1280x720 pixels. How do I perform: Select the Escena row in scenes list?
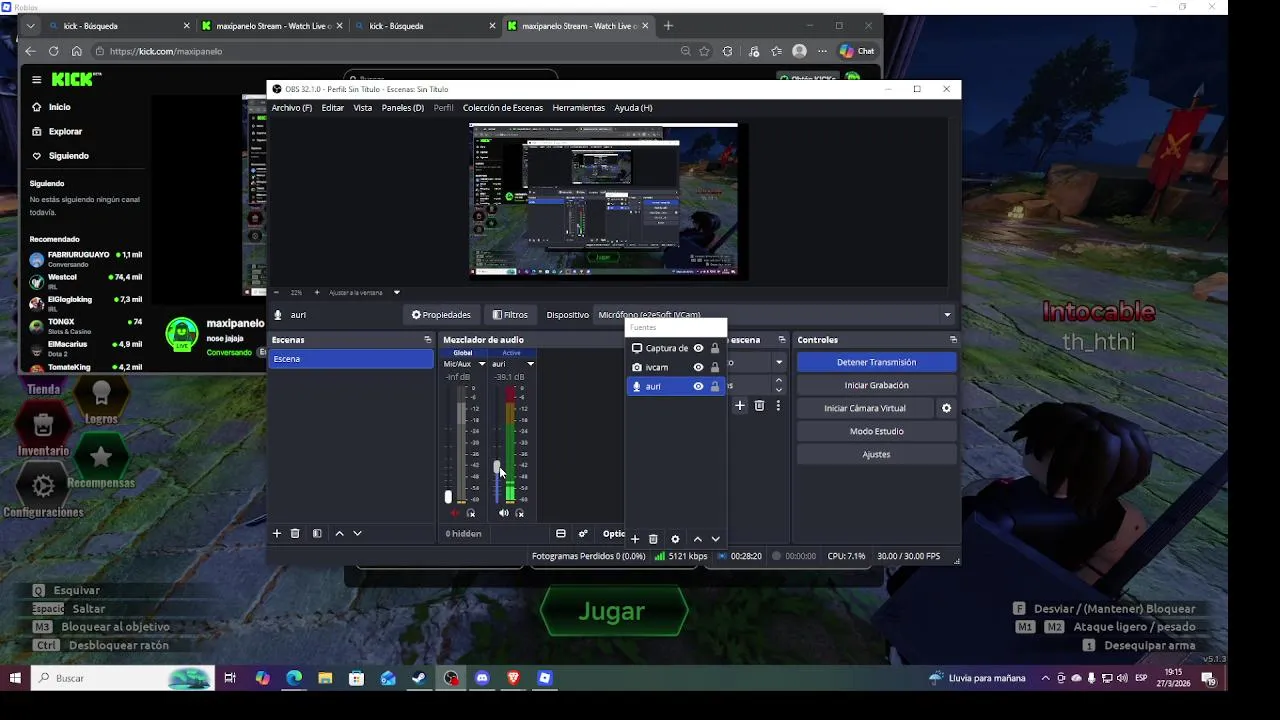350,359
